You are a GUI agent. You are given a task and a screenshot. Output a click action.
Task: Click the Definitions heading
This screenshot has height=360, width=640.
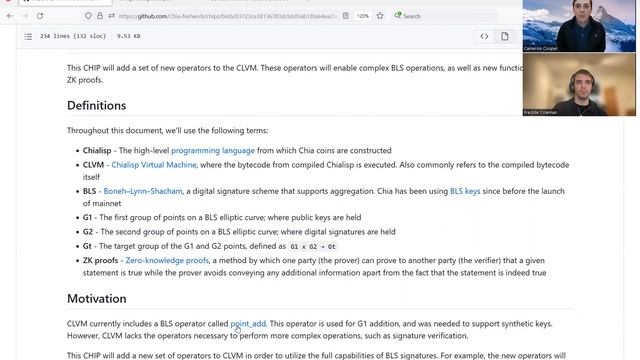pyautogui.click(x=97, y=106)
